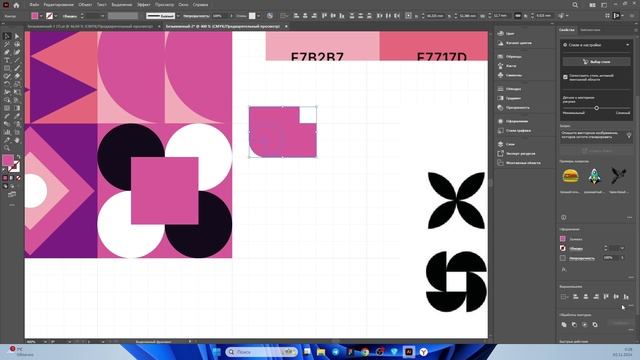
Task: Open the Align To dropdown in align section
Action: (x=564, y=297)
